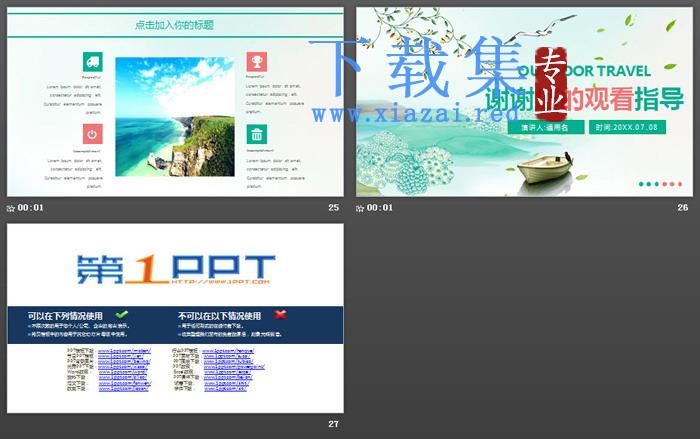Viewport: 700px width, 439px height.
Task: Click the red 专业 seal on slide 26
Action: pyautogui.click(x=551, y=83)
